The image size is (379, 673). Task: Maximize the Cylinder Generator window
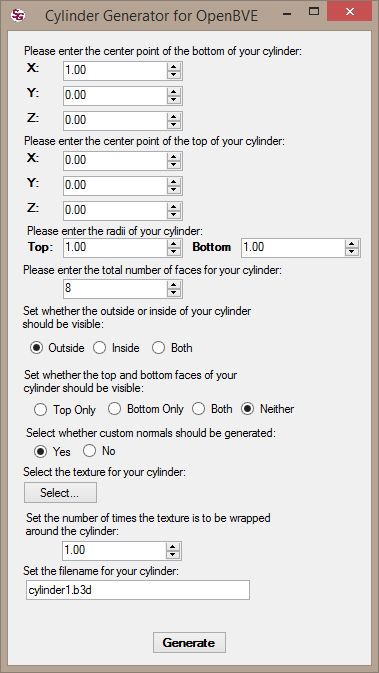(x=314, y=12)
